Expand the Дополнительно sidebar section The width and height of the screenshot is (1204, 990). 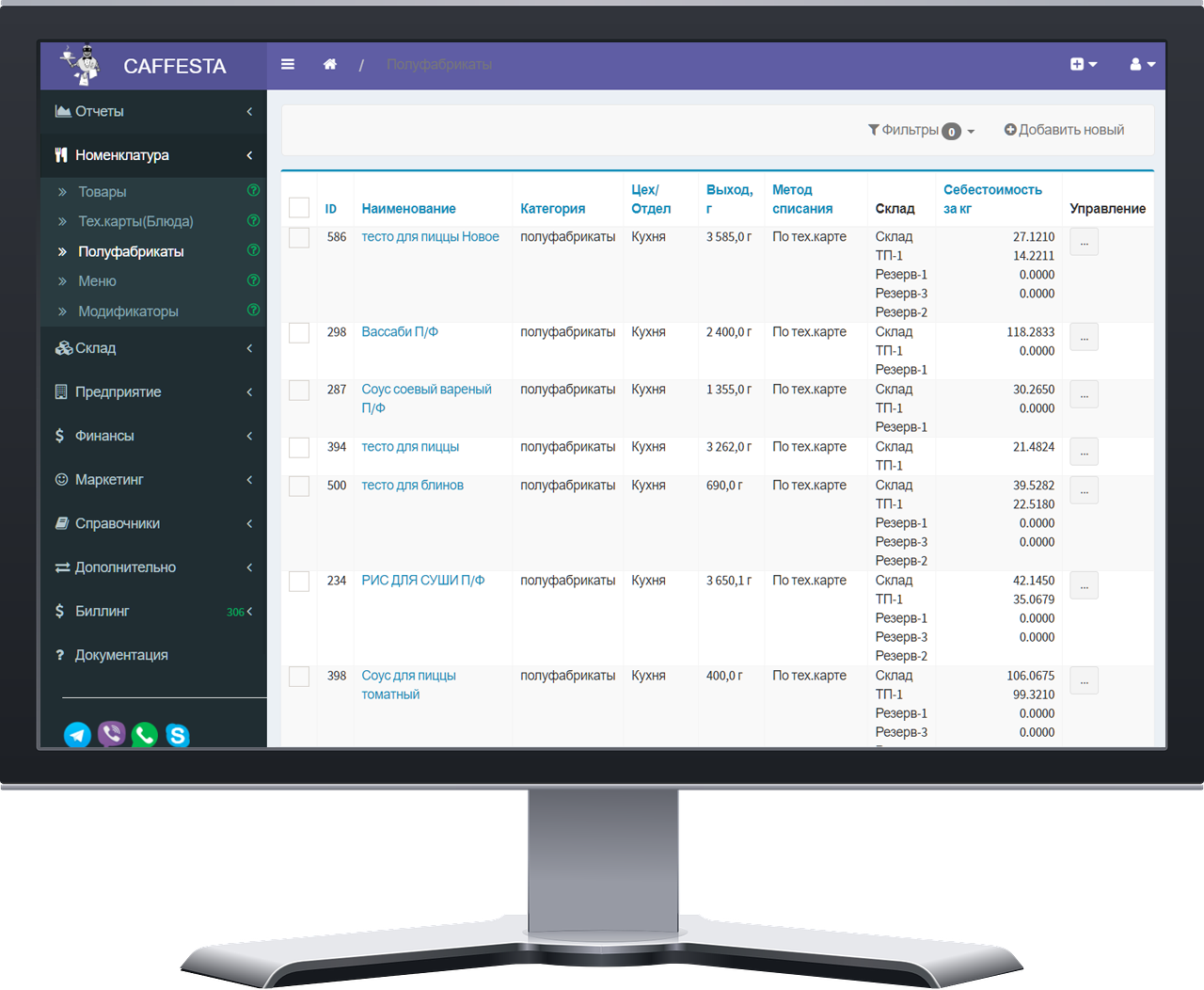153,567
